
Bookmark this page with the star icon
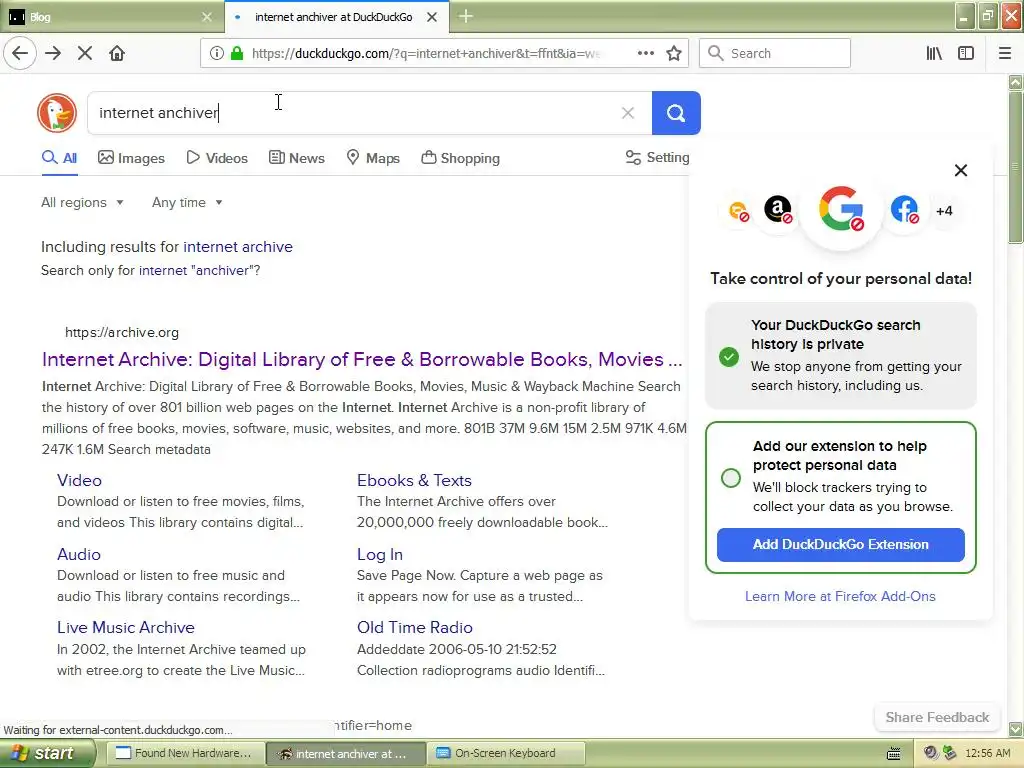click(674, 53)
